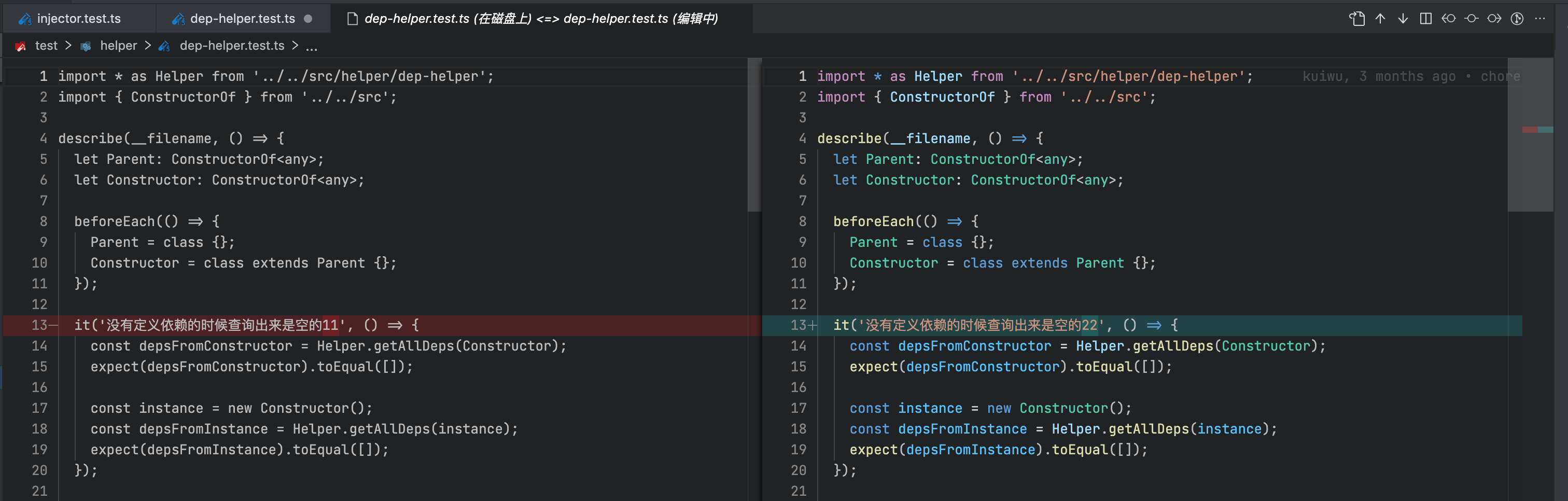
Task: Click the unsaved dot on dep-helper.test.ts tab
Action: pyautogui.click(x=308, y=19)
